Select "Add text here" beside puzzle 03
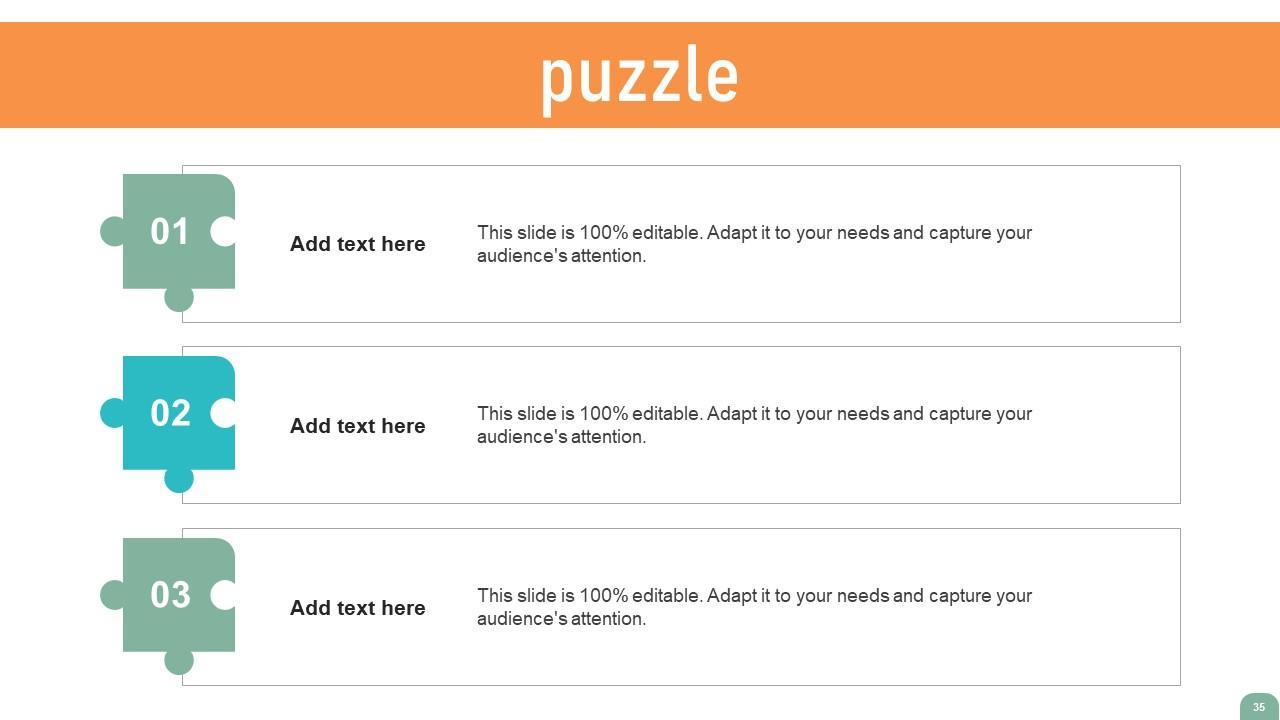The width and height of the screenshot is (1280, 720). point(357,608)
